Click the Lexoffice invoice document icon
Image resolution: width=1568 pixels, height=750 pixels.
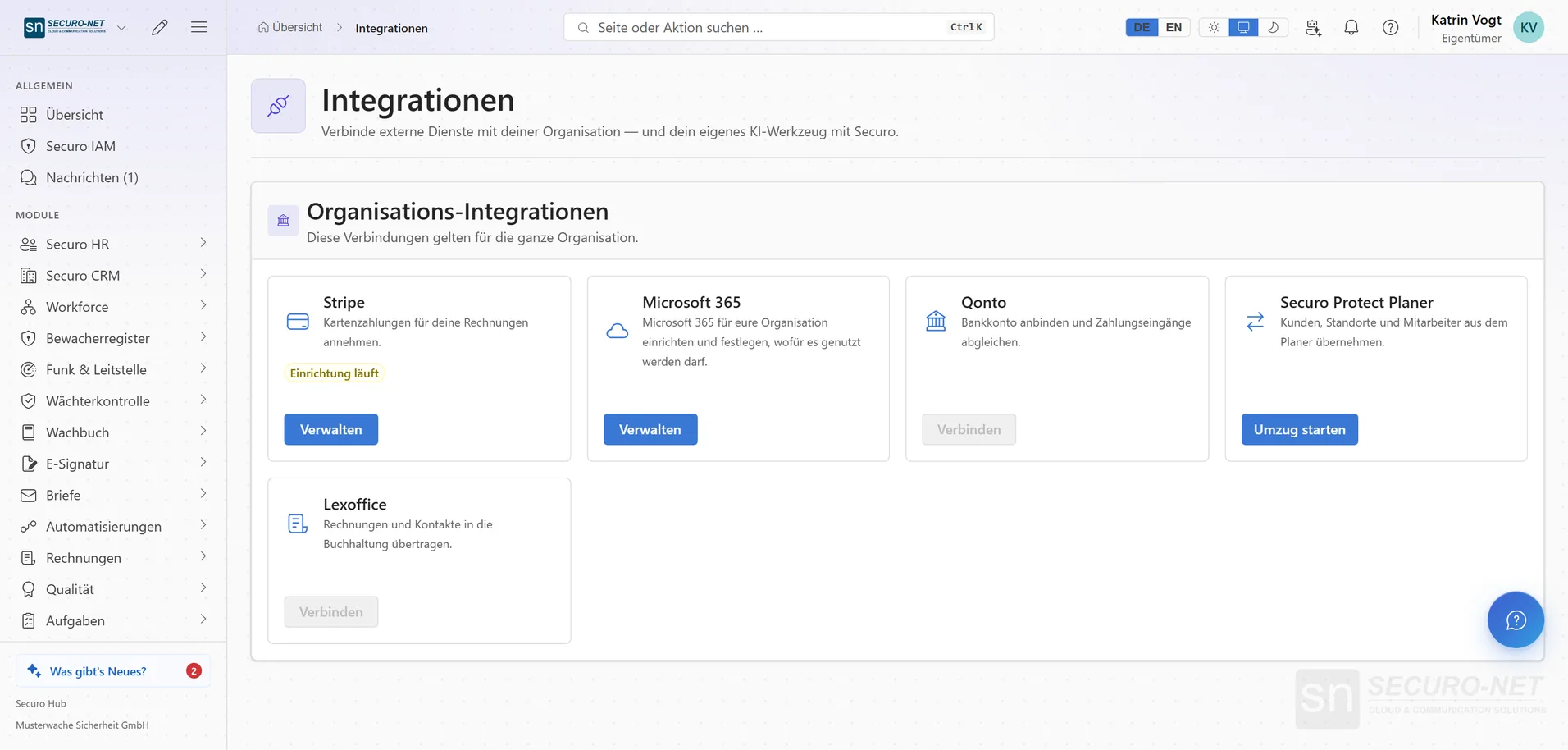click(298, 524)
